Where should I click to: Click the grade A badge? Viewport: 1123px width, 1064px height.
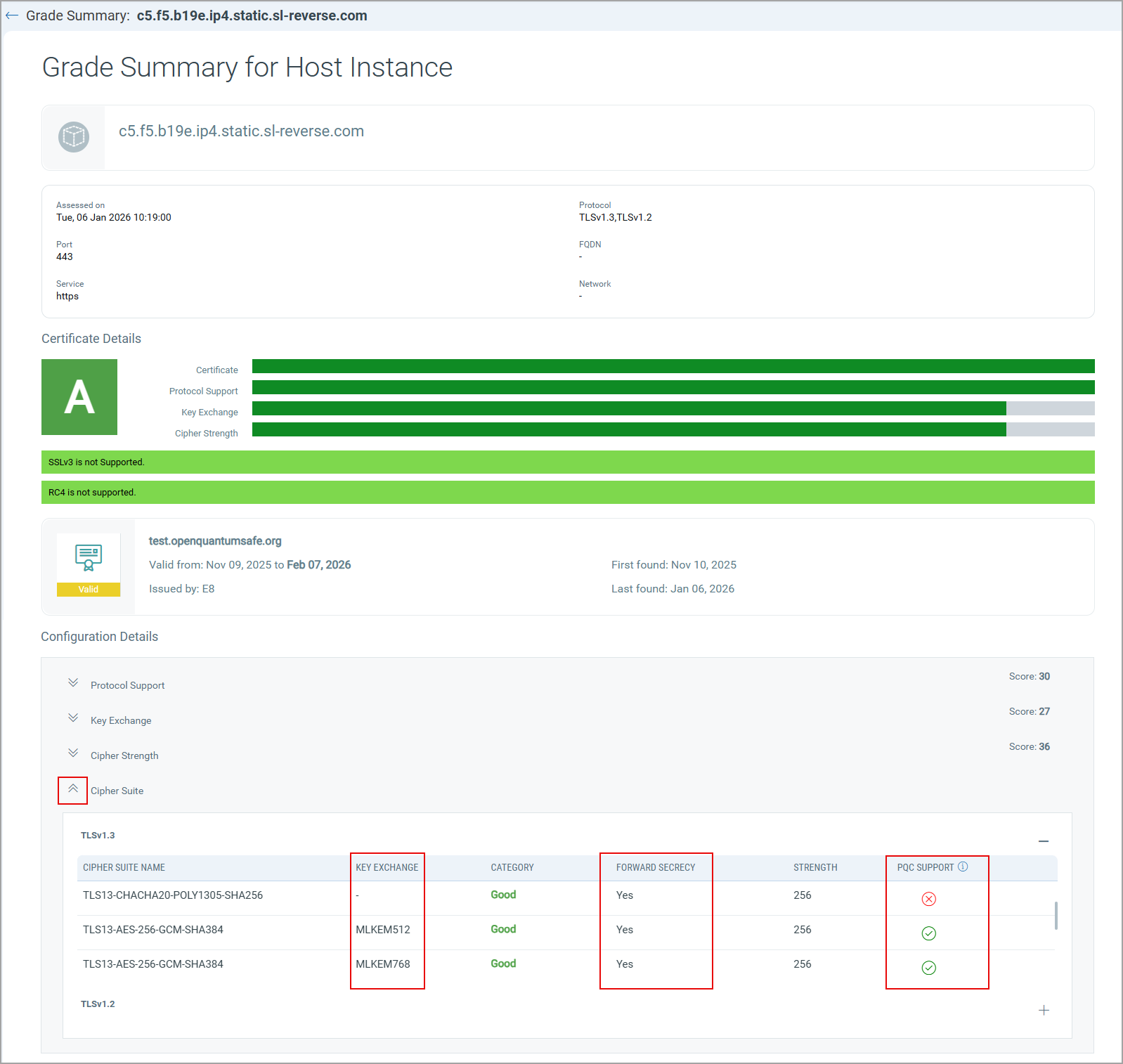click(79, 397)
